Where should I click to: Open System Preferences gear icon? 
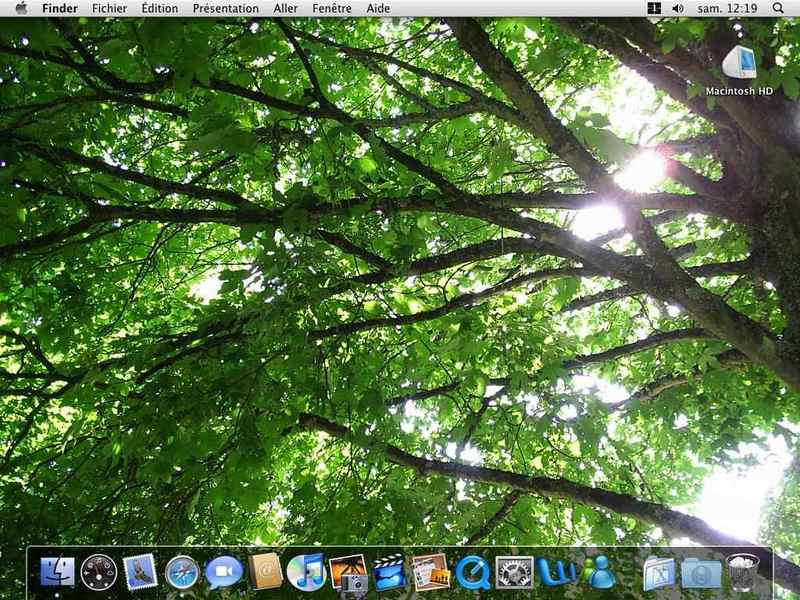point(514,572)
